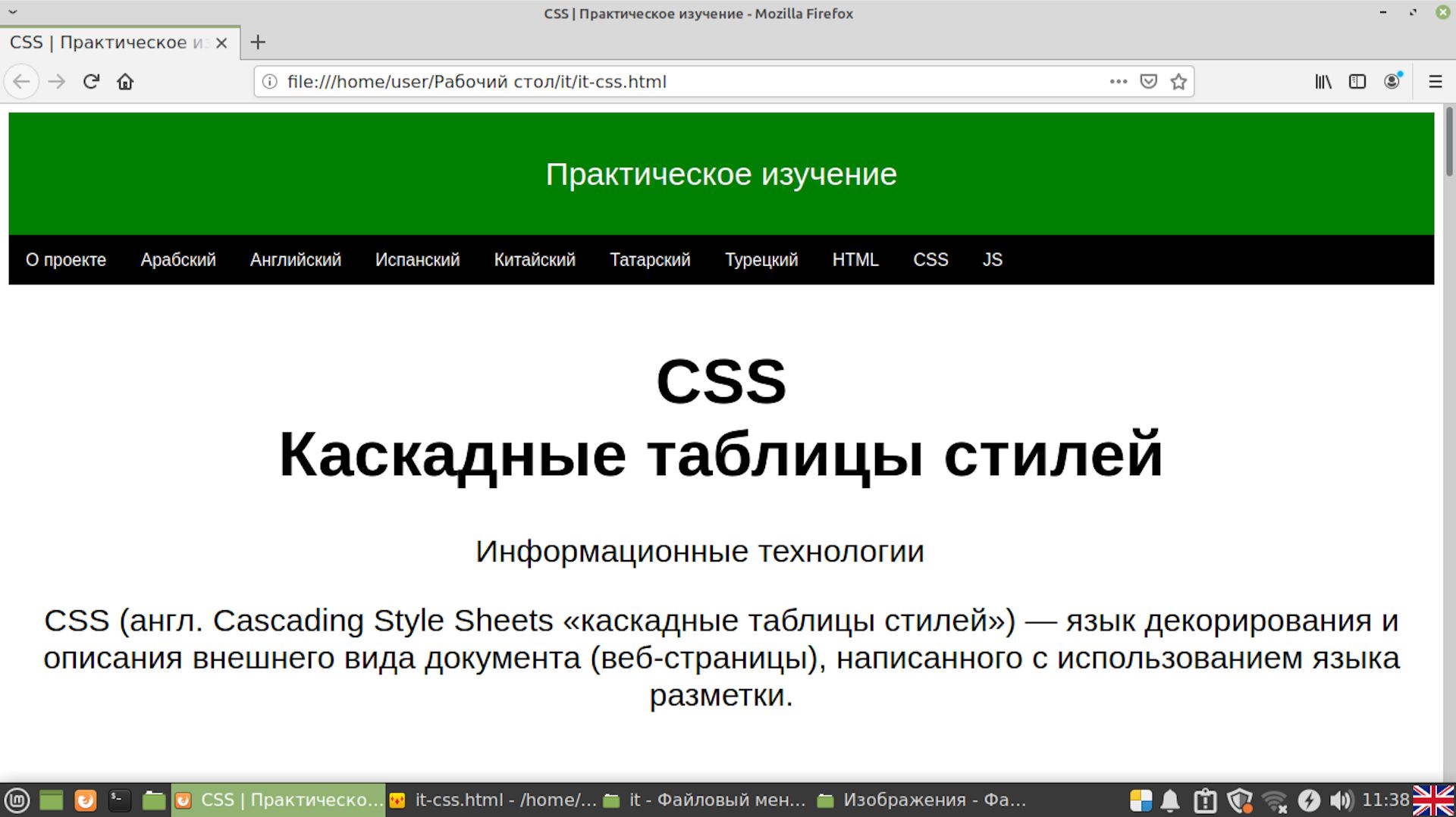Switch to it-css.html editor taskbar window
This screenshot has height=817, width=1456.
tap(493, 800)
